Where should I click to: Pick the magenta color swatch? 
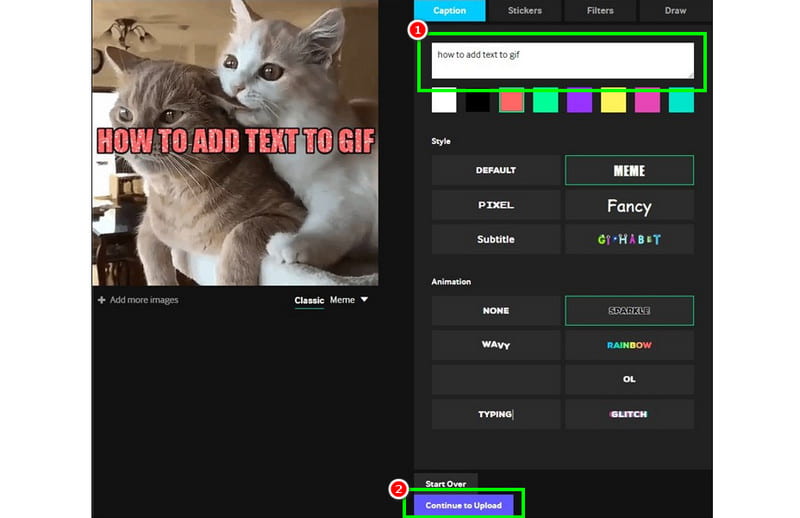pyautogui.click(x=647, y=100)
